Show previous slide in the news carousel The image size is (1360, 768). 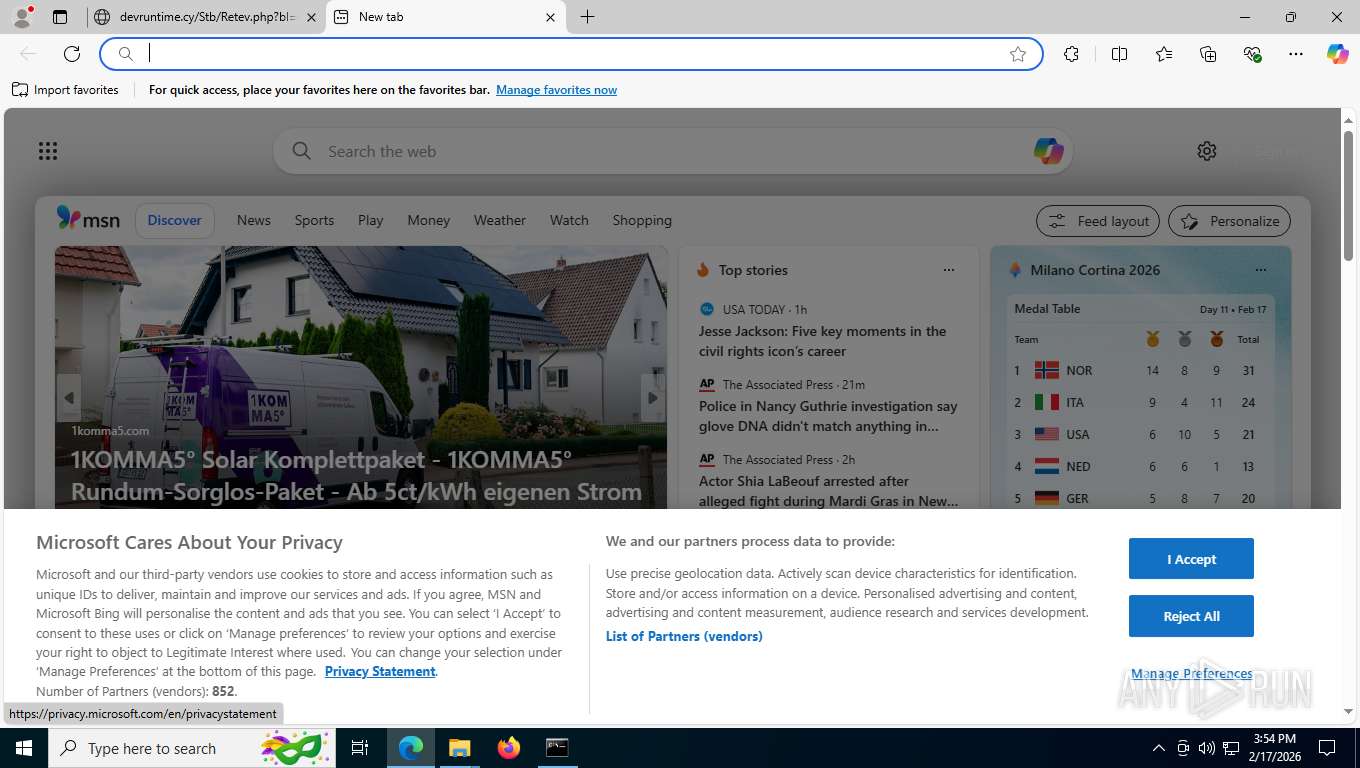point(69,397)
